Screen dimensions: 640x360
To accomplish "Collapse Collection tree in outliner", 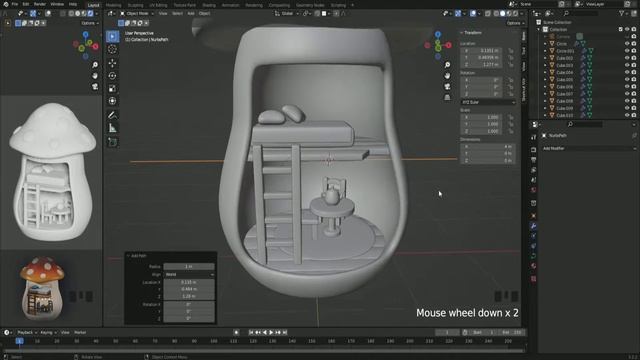I will pos(539,29).
